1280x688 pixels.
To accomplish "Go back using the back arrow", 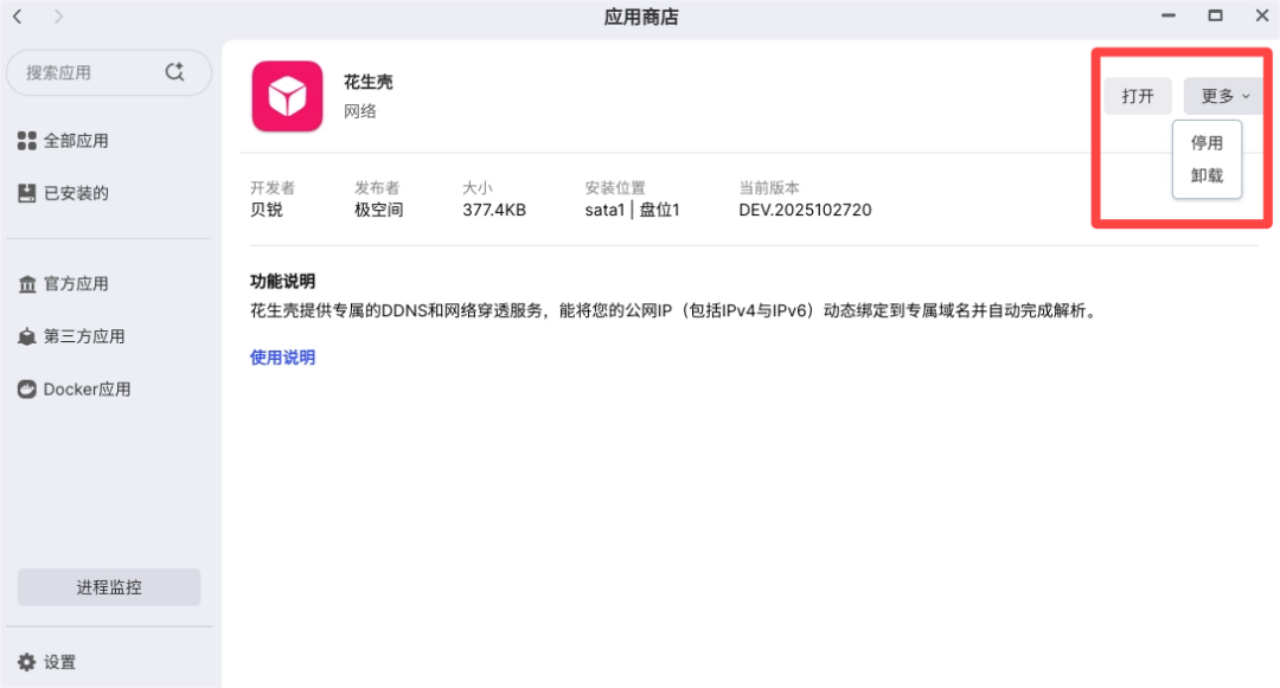I will tap(17, 16).
